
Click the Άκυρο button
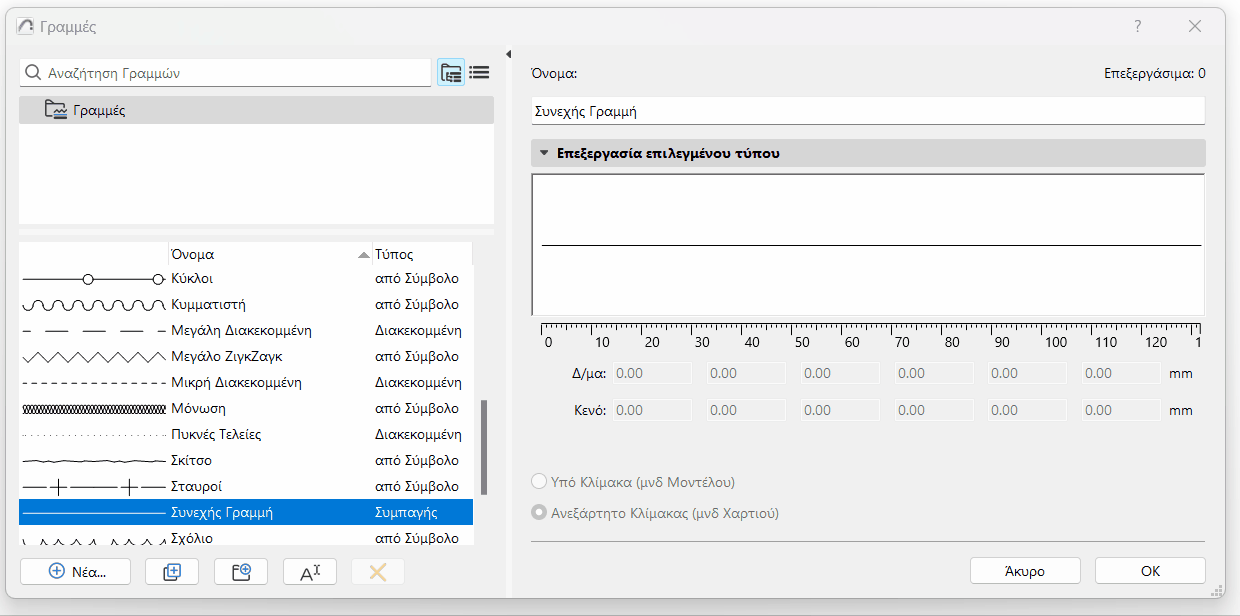[x=1025, y=571]
